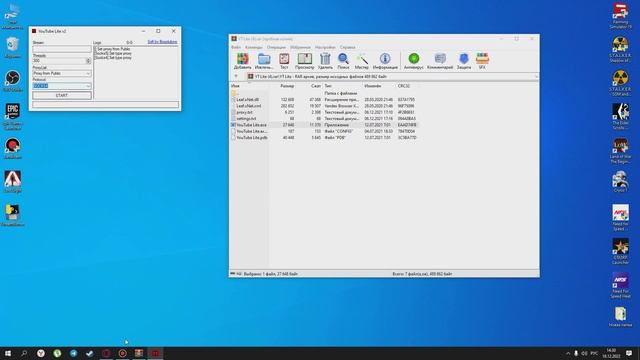Click the Удалить (Delete) trash icon
640x360 pixels.
[325, 61]
